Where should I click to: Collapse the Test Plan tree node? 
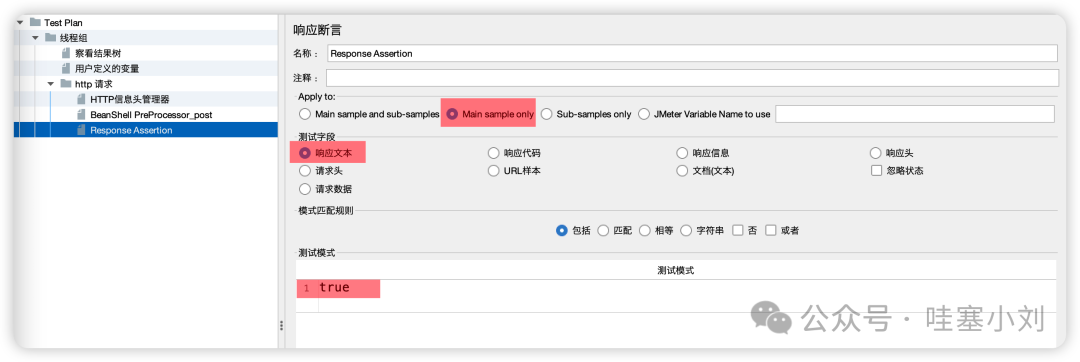click(20, 23)
